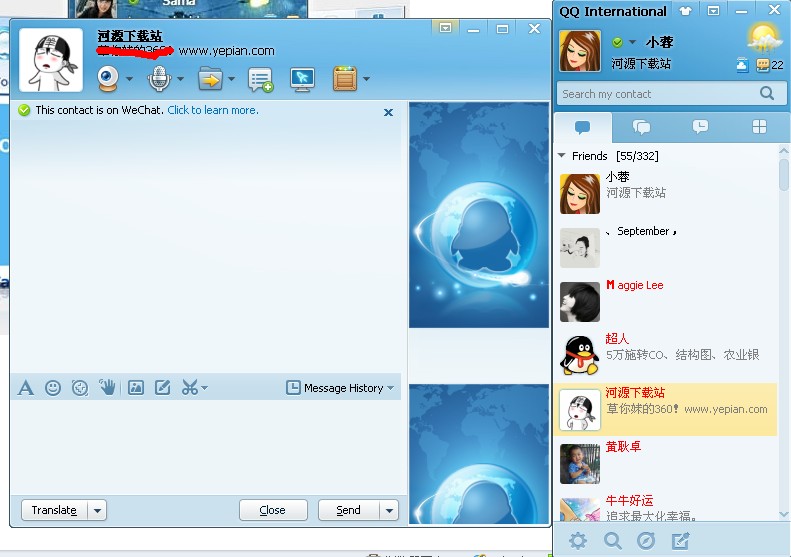
Task: Switch to the Apps grid tab
Action: pos(759,127)
